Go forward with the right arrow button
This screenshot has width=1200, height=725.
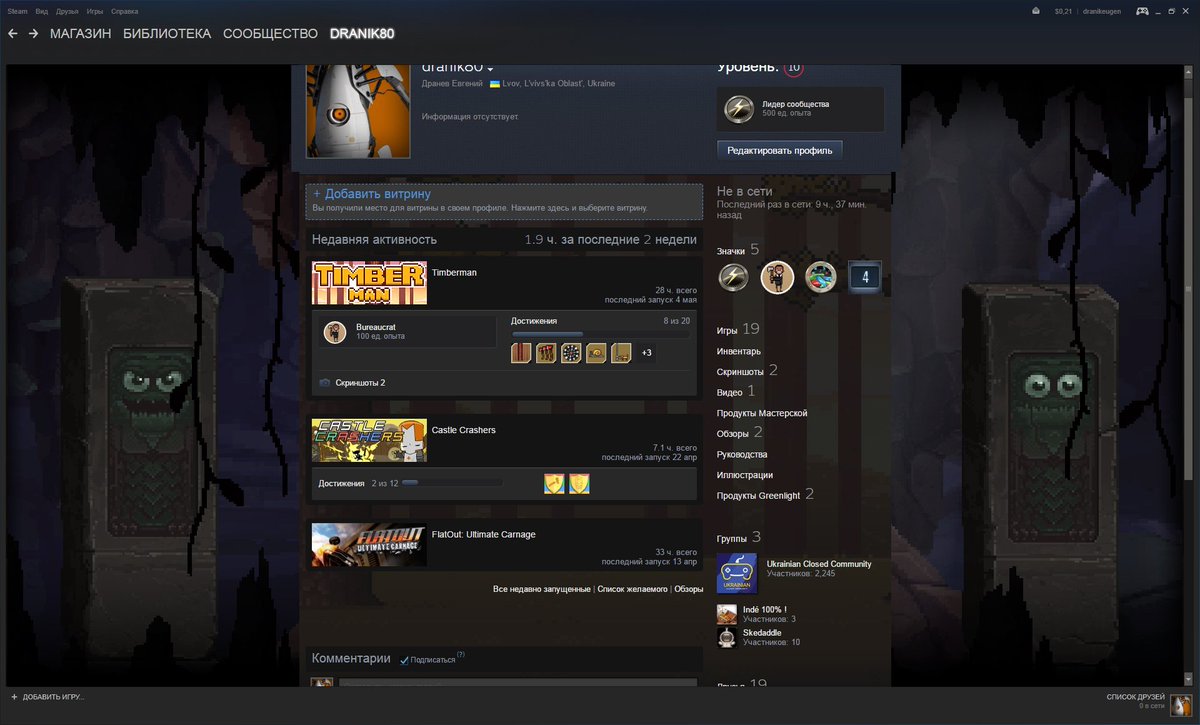pos(33,34)
